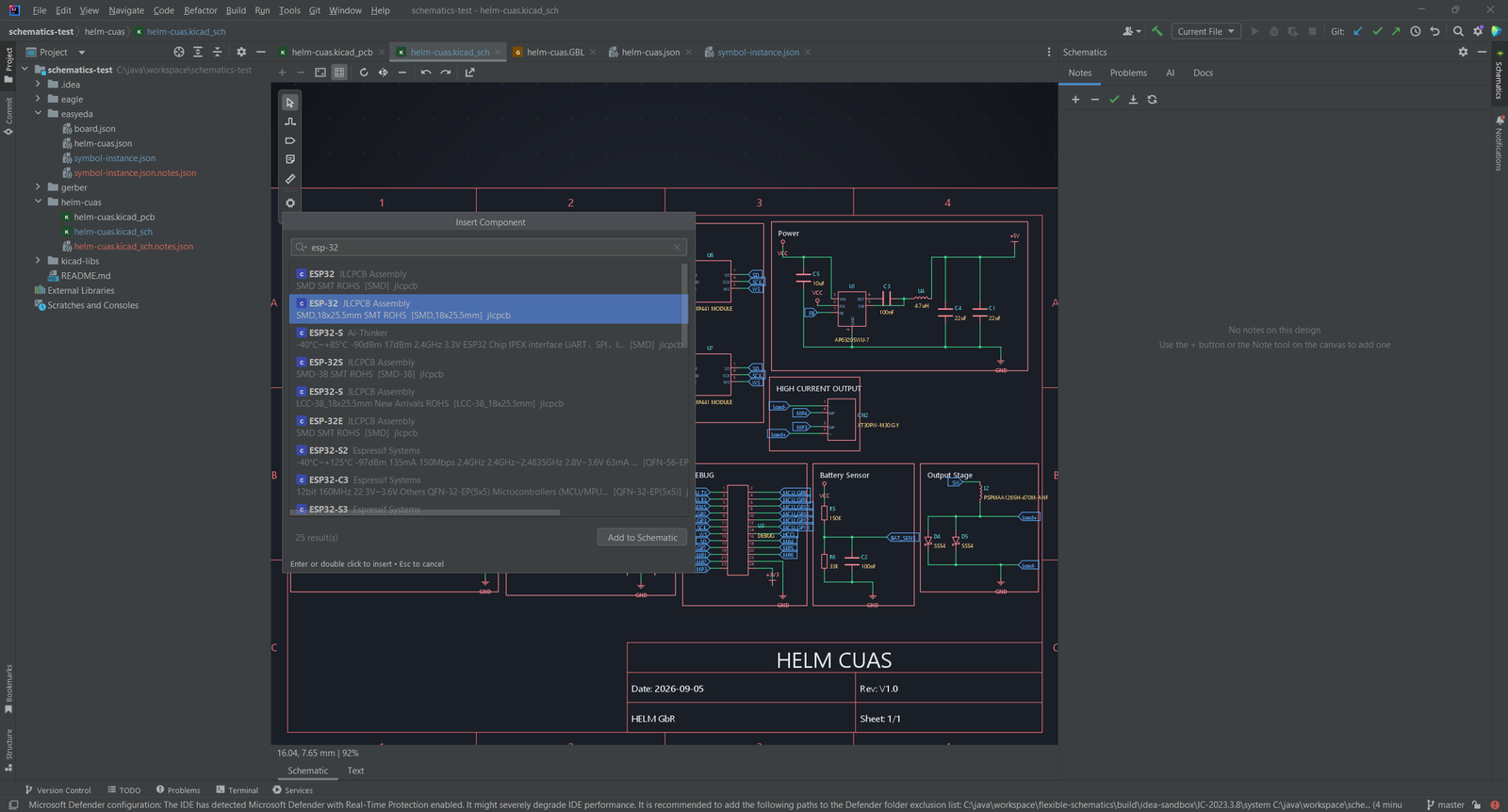The width and height of the screenshot is (1508, 812).
Task: Select the ESP32-C3 Espressif Systems result
Action: coord(488,486)
